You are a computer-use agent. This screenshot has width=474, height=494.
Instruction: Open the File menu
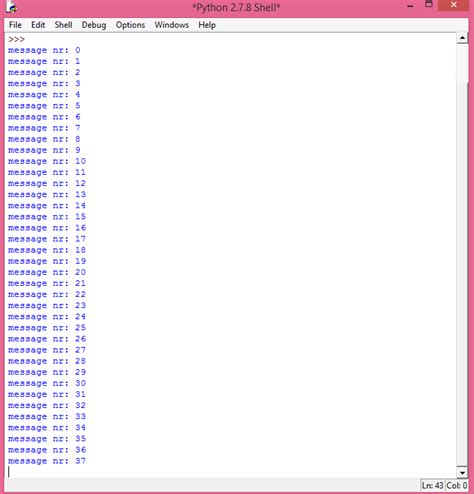click(15, 25)
